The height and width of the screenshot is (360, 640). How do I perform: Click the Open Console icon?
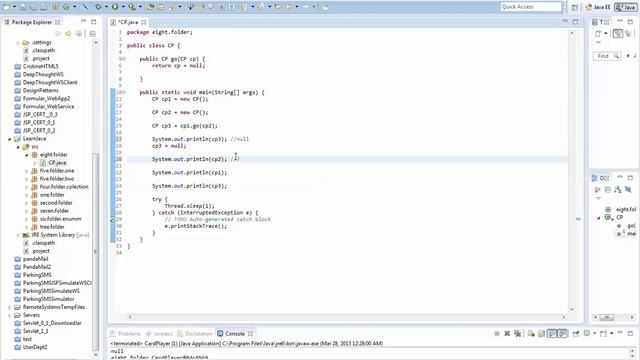[603, 333]
